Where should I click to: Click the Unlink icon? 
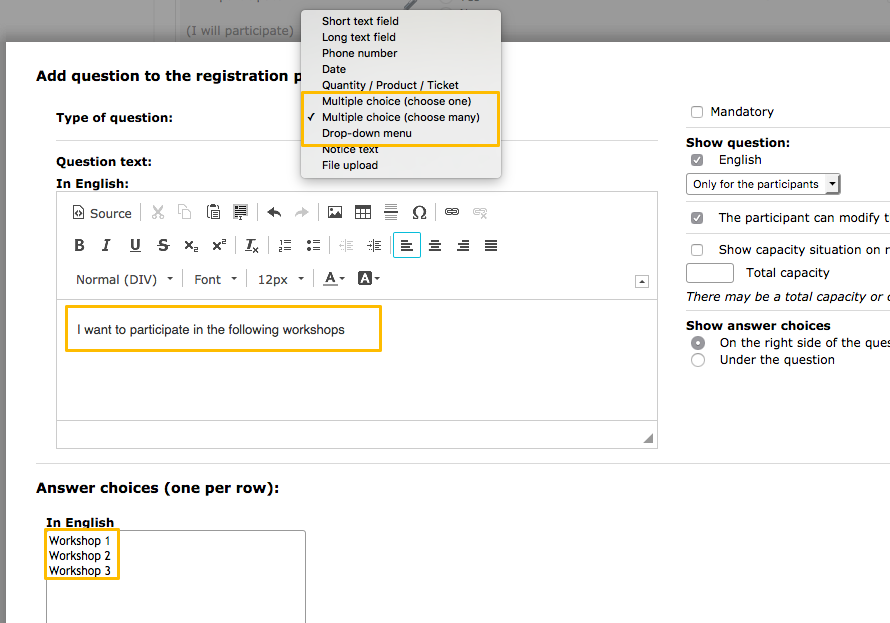tap(480, 213)
